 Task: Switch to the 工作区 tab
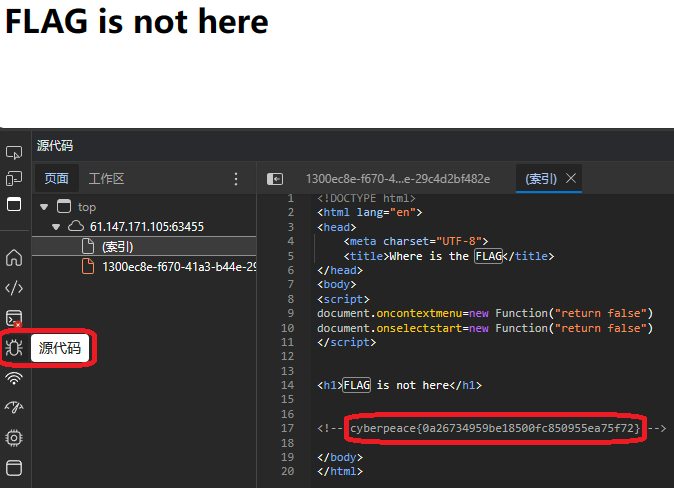coord(106,178)
